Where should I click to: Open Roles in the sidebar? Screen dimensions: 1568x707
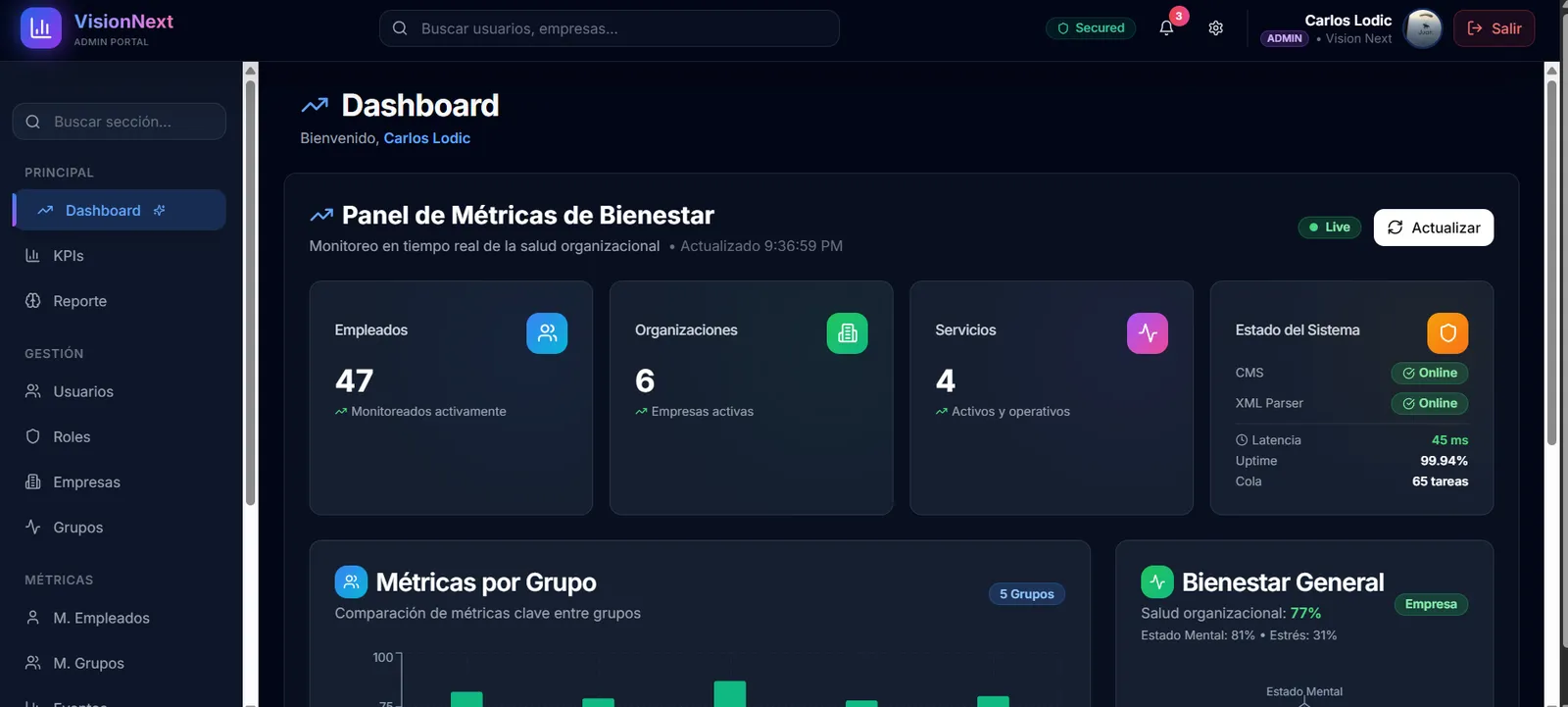click(x=120, y=436)
